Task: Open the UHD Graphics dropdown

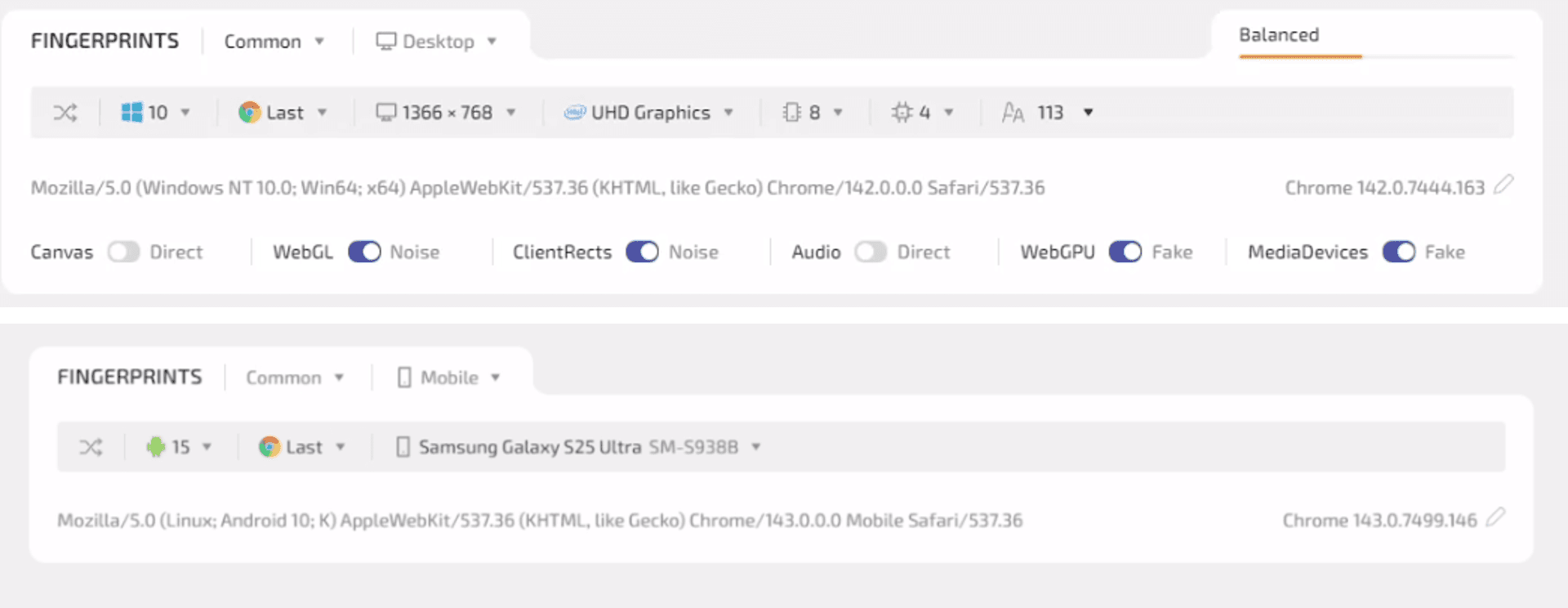Action: [x=649, y=112]
